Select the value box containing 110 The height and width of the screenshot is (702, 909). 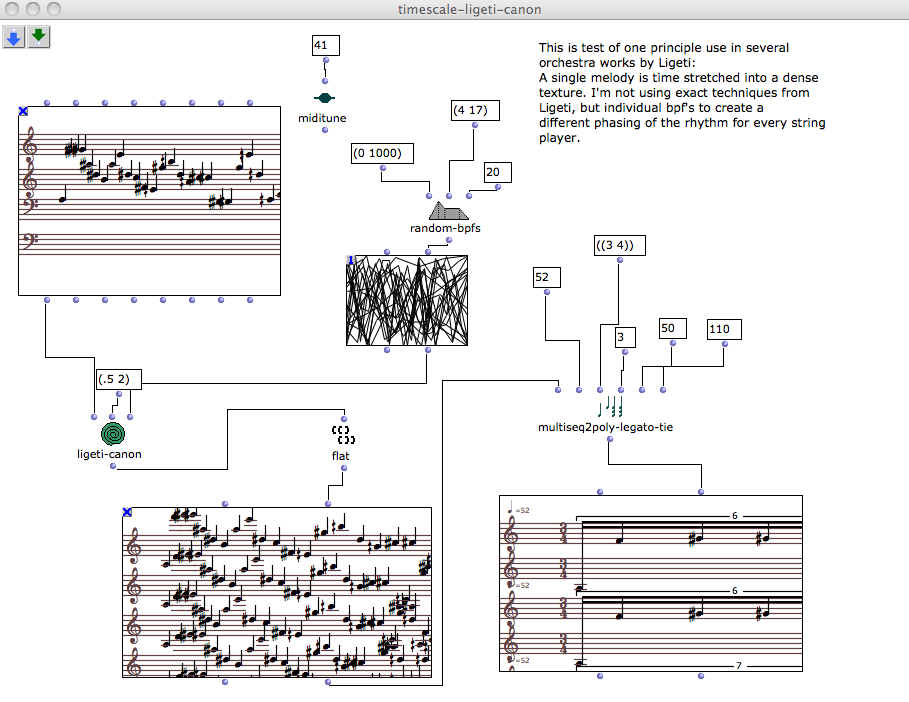(725, 329)
